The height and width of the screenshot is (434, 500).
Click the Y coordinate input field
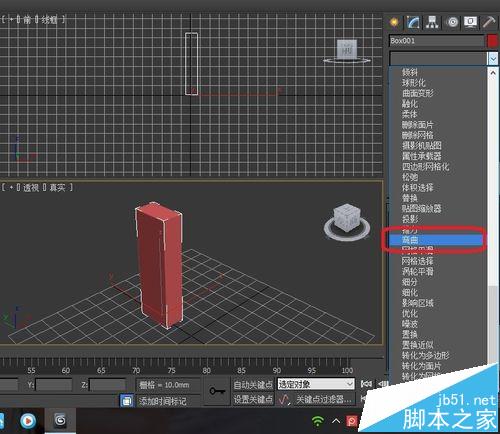[54, 385]
